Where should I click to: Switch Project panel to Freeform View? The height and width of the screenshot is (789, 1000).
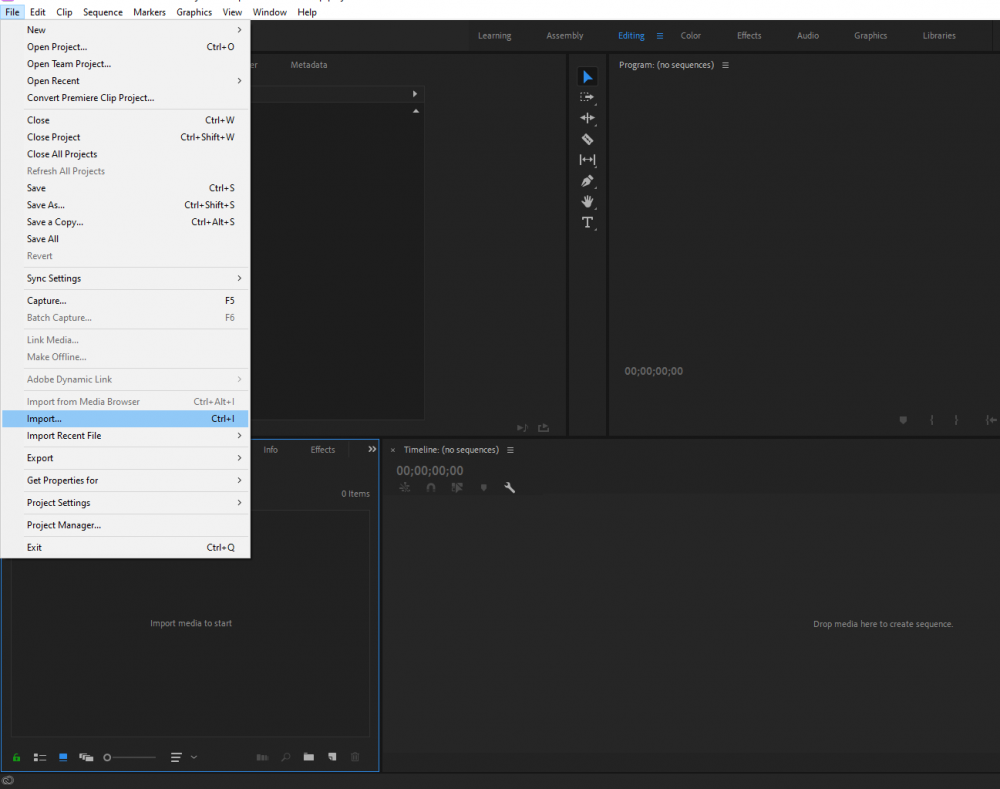coord(86,757)
